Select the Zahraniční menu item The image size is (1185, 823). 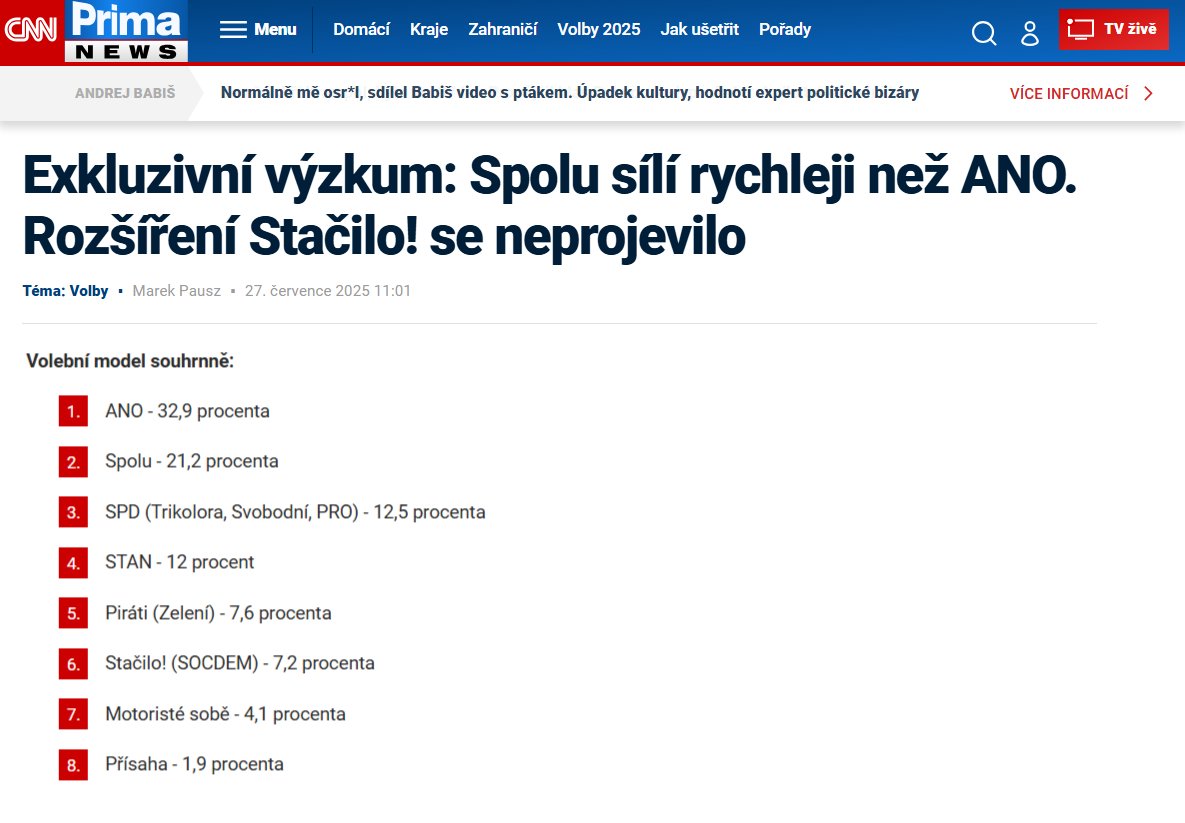click(x=503, y=29)
